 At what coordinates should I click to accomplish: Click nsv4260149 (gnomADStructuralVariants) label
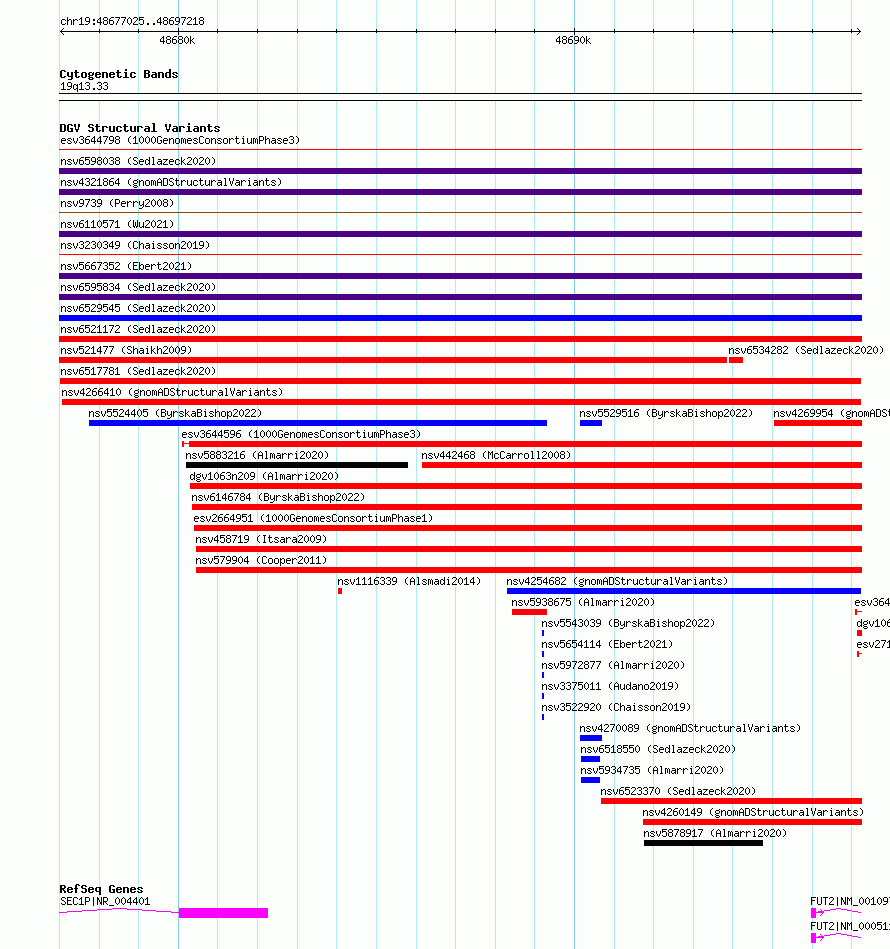(753, 812)
